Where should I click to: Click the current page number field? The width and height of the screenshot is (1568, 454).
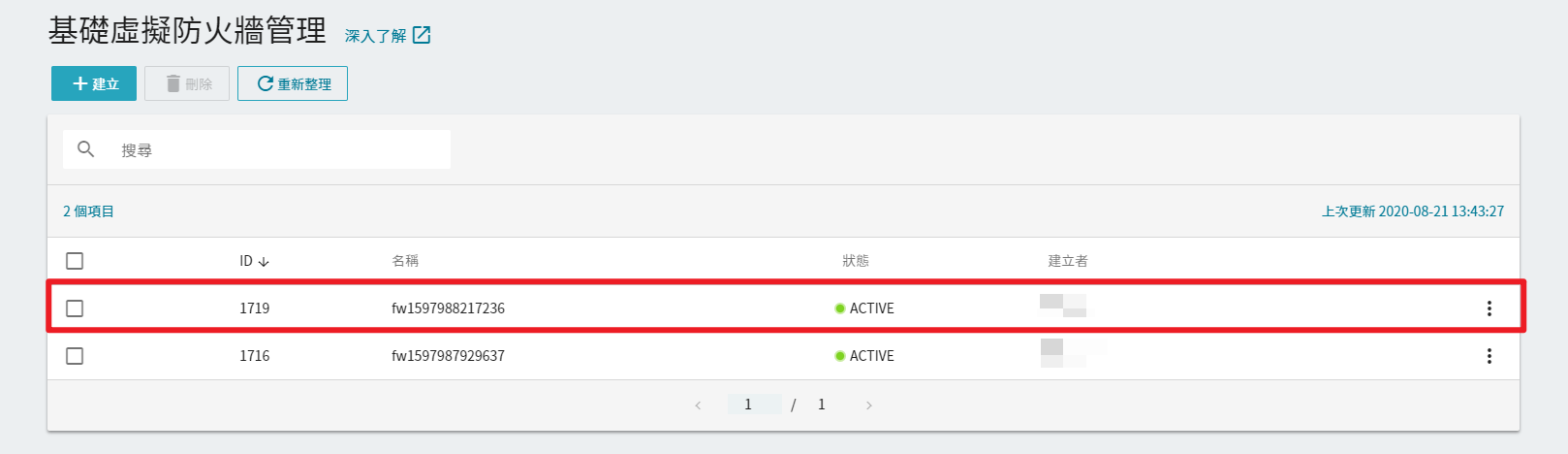click(x=755, y=405)
